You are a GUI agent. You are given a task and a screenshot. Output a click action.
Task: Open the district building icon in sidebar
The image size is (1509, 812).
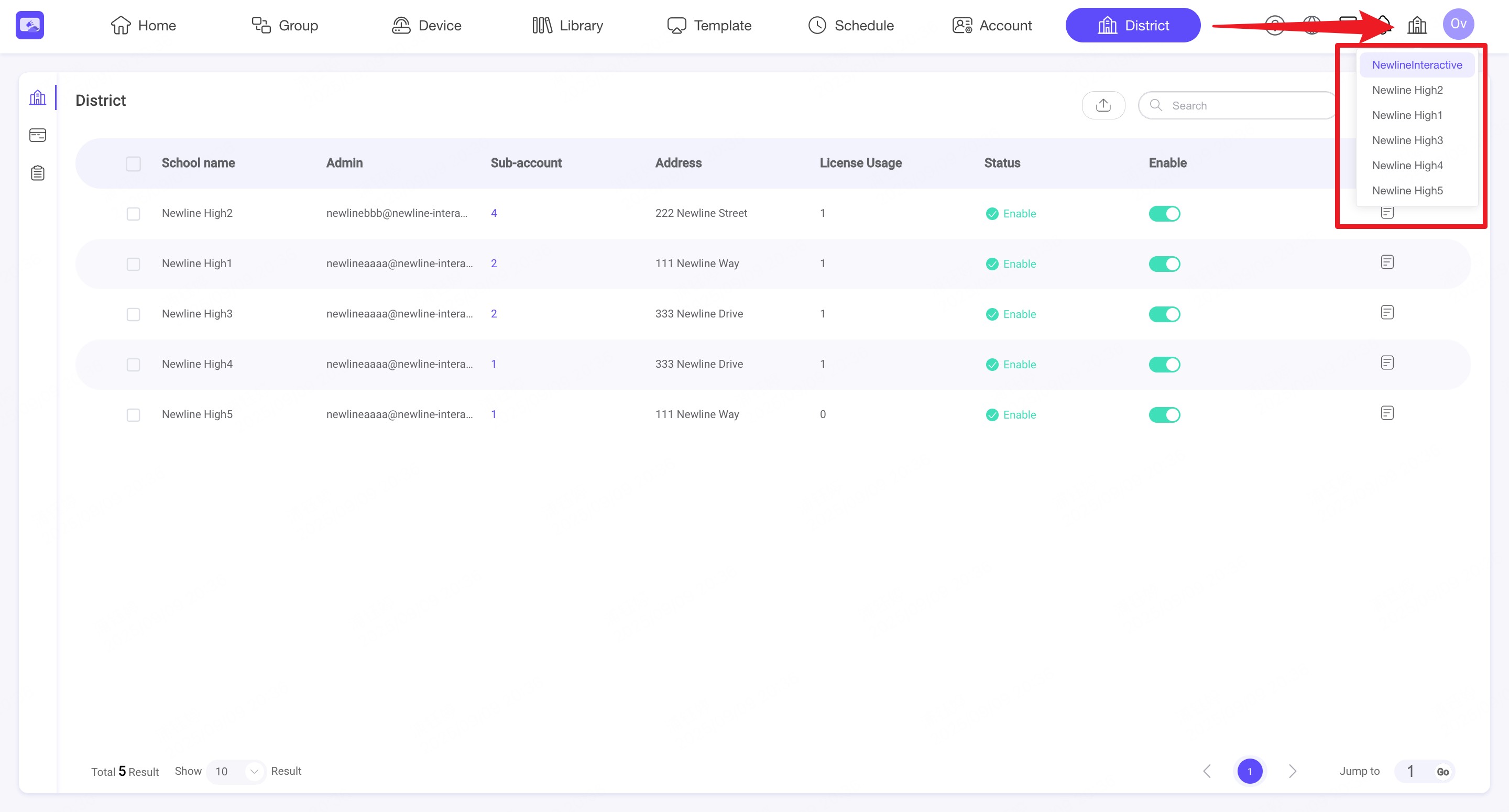pos(38,97)
